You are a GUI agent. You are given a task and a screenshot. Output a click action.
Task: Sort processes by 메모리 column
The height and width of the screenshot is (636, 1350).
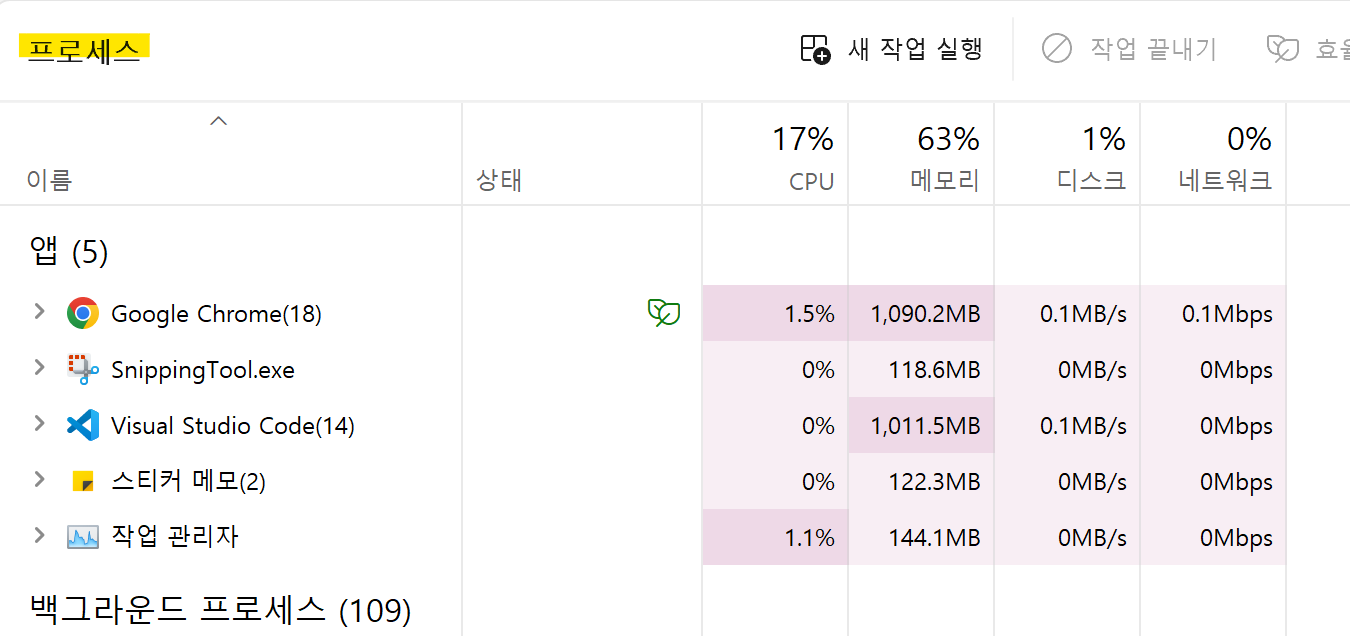[x=921, y=155]
